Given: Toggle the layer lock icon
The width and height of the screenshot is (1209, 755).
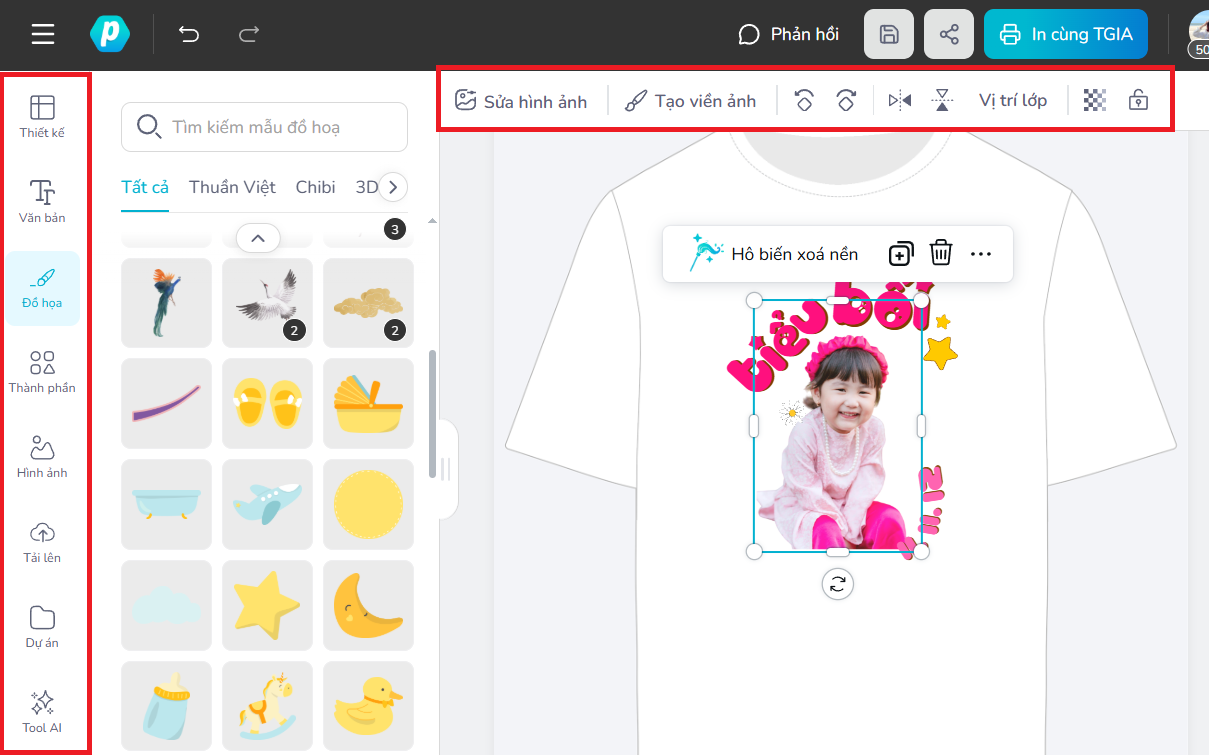Looking at the screenshot, I should click(1138, 100).
